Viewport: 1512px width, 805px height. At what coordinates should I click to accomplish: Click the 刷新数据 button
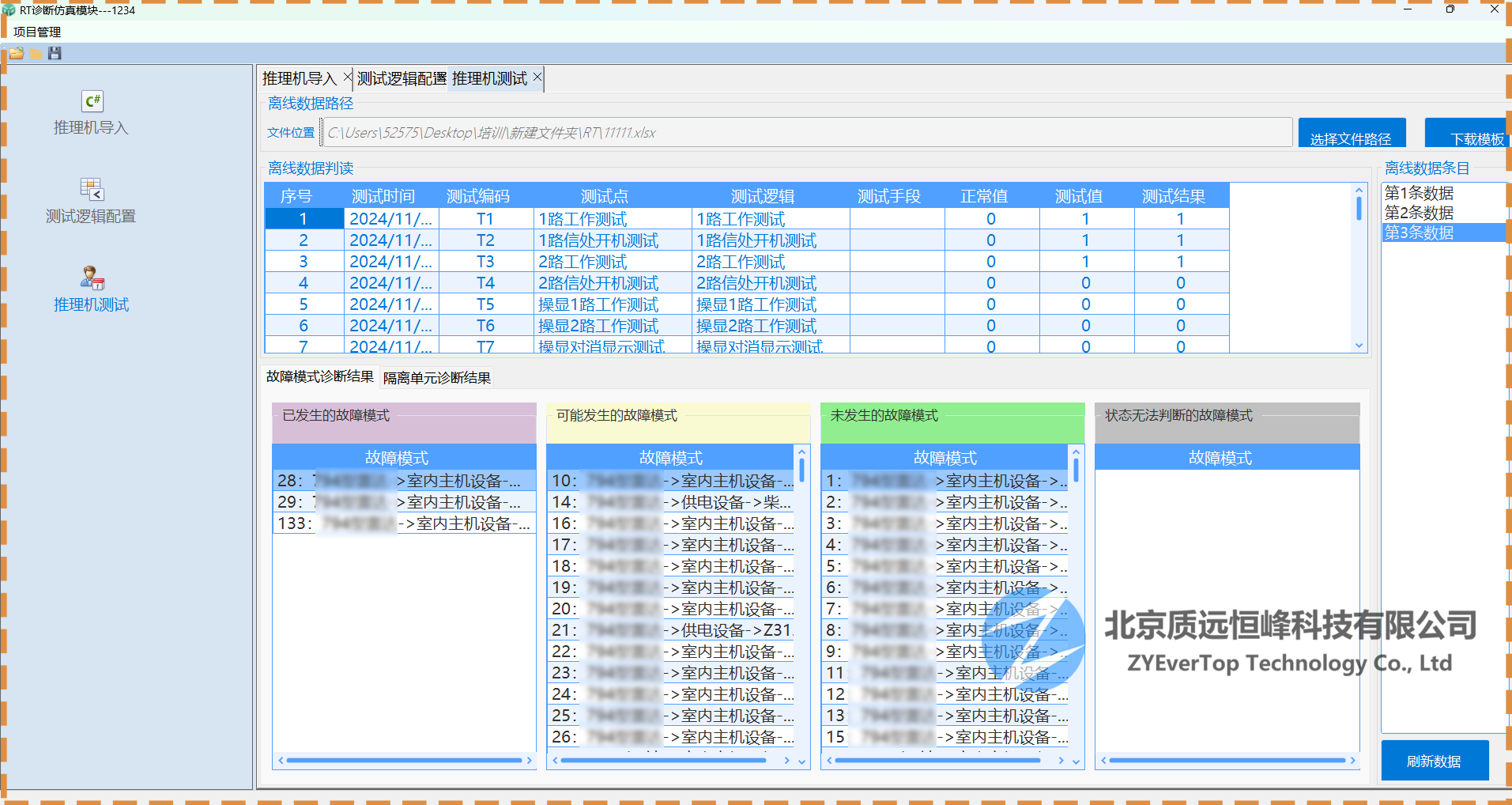(1435, 761)
